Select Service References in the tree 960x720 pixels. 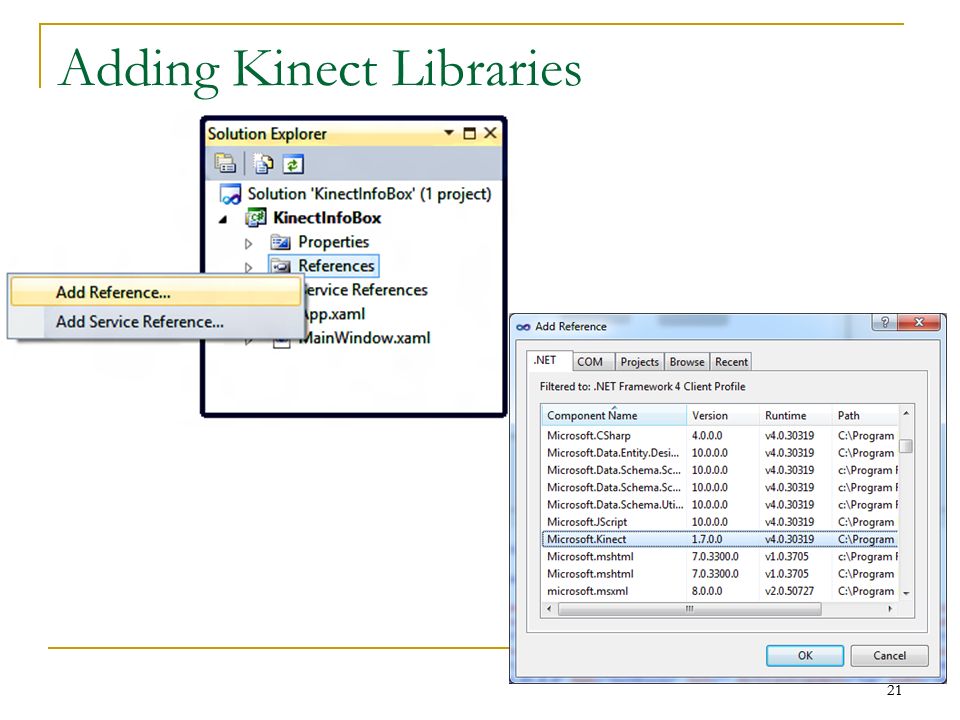pyautogui.click(x=365, y=290)
